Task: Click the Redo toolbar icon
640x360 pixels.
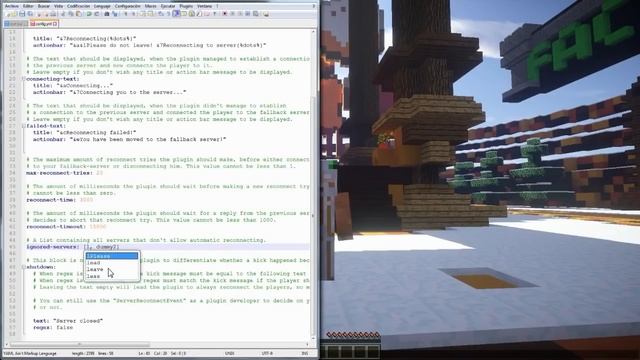Action: (97, 14)
